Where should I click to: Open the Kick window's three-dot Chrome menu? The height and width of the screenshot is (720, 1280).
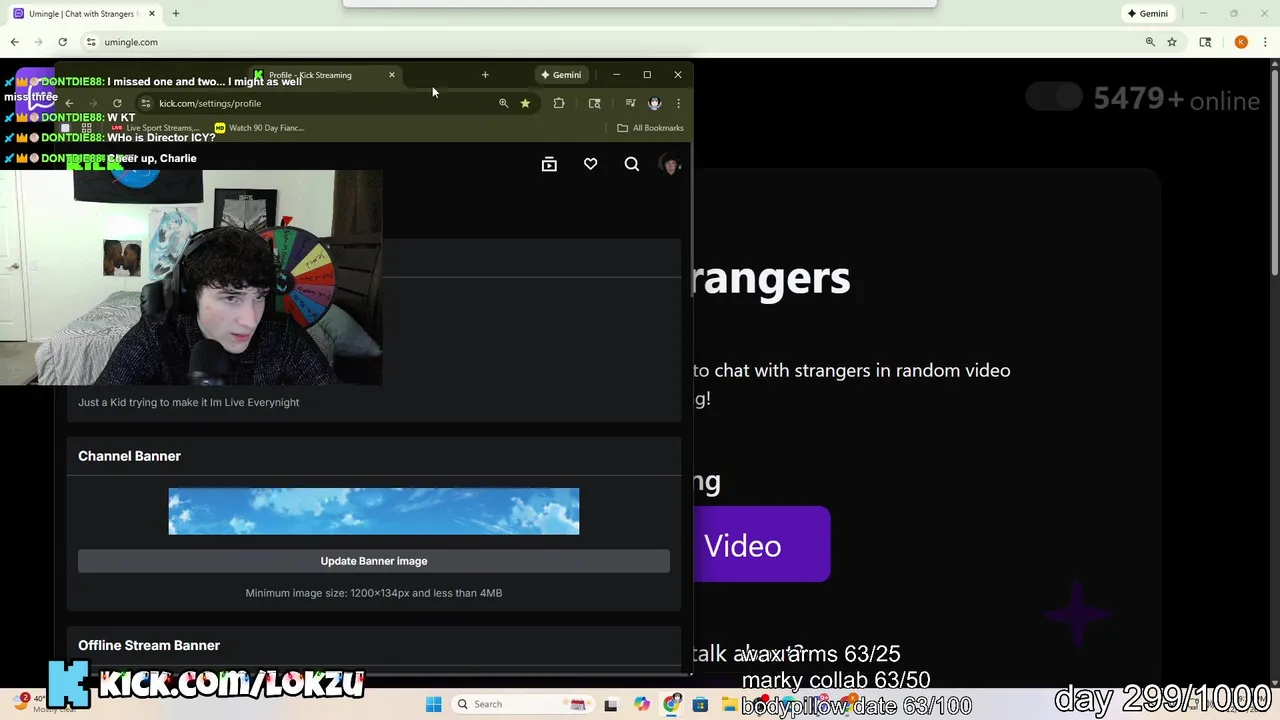click(678, 103)
